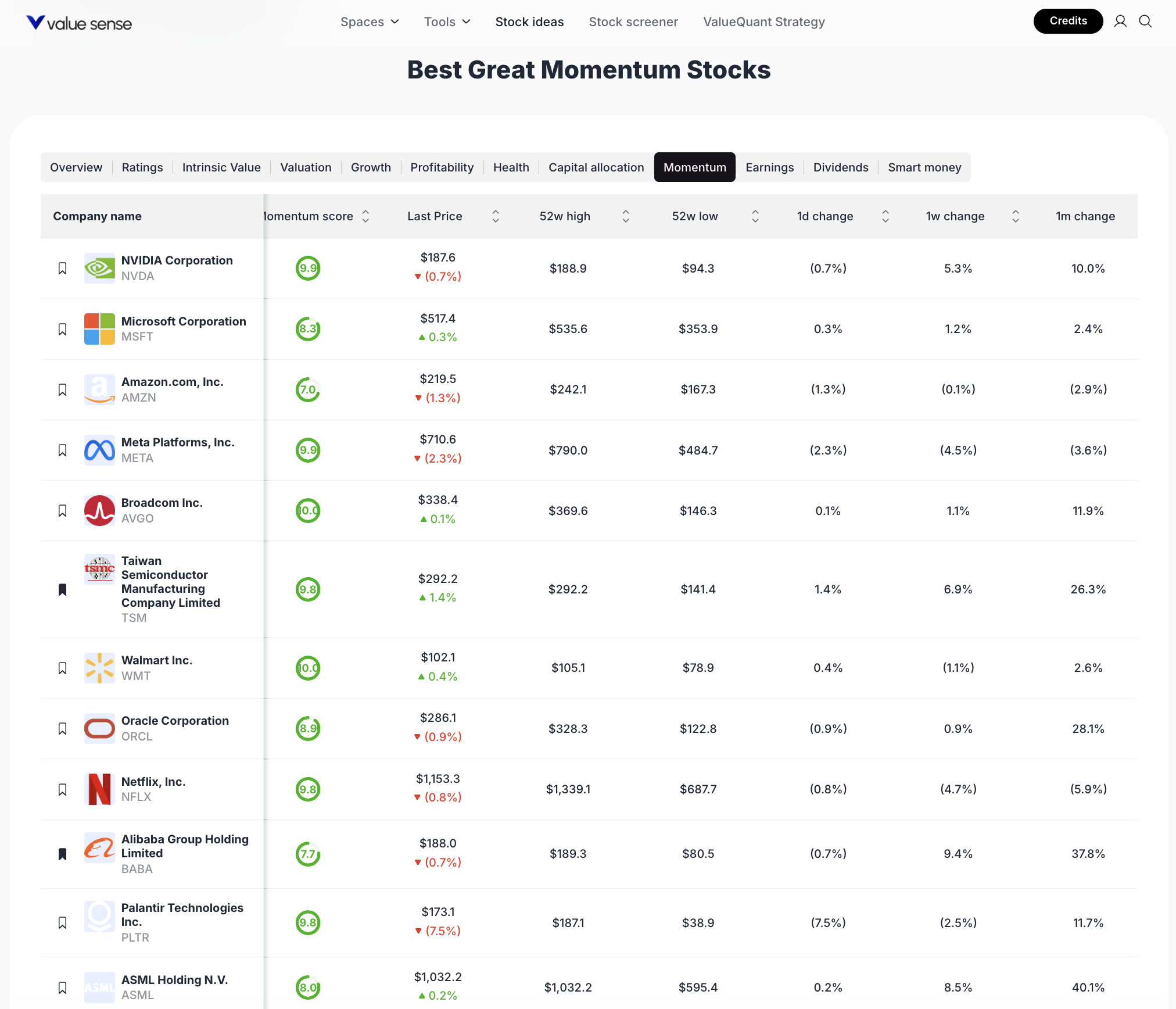Screen dimensions: 1176x1009
Task: Click the NVIDIA company logo
Action: coord(99,268)
